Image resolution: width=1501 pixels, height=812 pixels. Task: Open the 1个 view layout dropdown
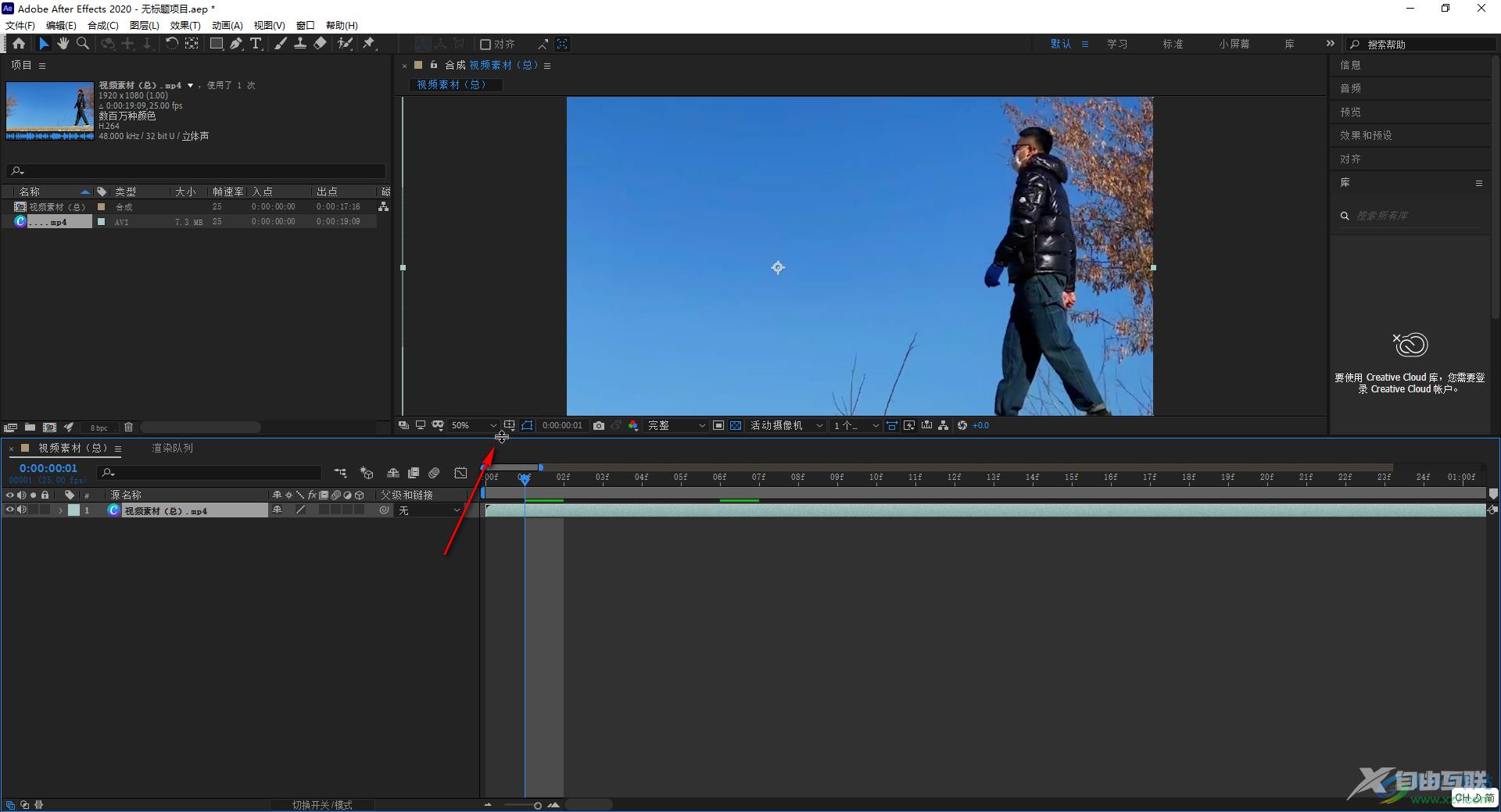(x=856, y=425)
